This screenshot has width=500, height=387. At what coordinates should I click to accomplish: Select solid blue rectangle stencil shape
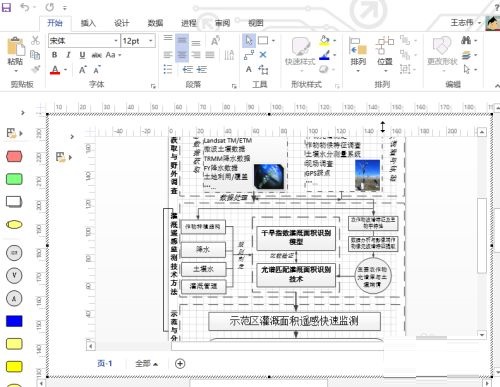click(14, 321)
